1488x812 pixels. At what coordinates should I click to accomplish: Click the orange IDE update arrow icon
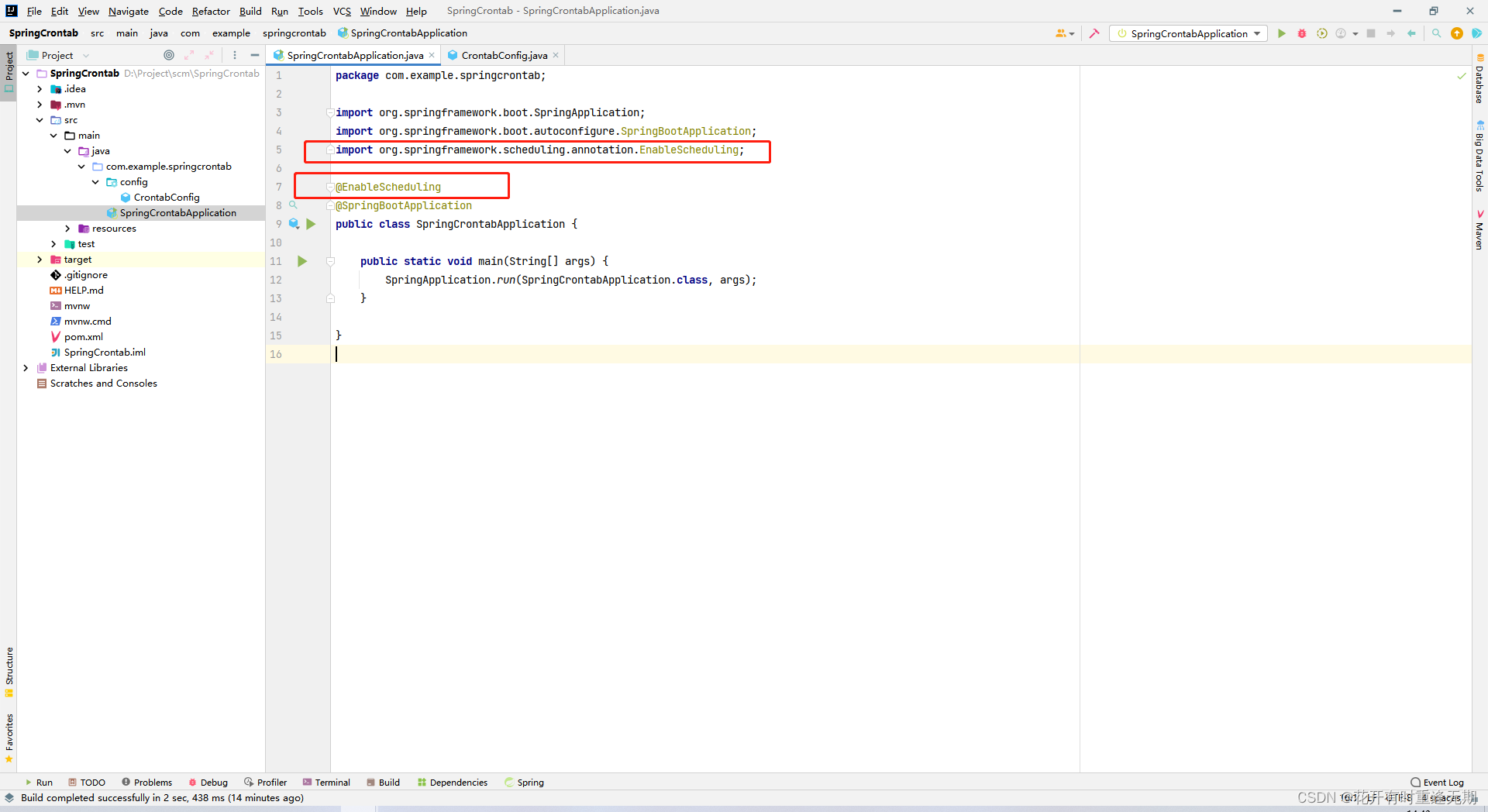[1457, 33]
